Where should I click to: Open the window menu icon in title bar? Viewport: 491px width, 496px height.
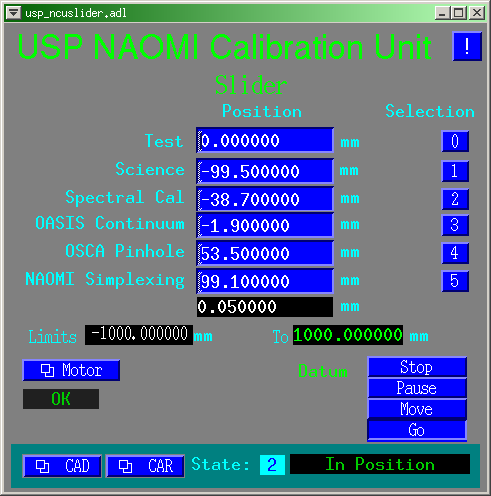click(x=14, y=13)
